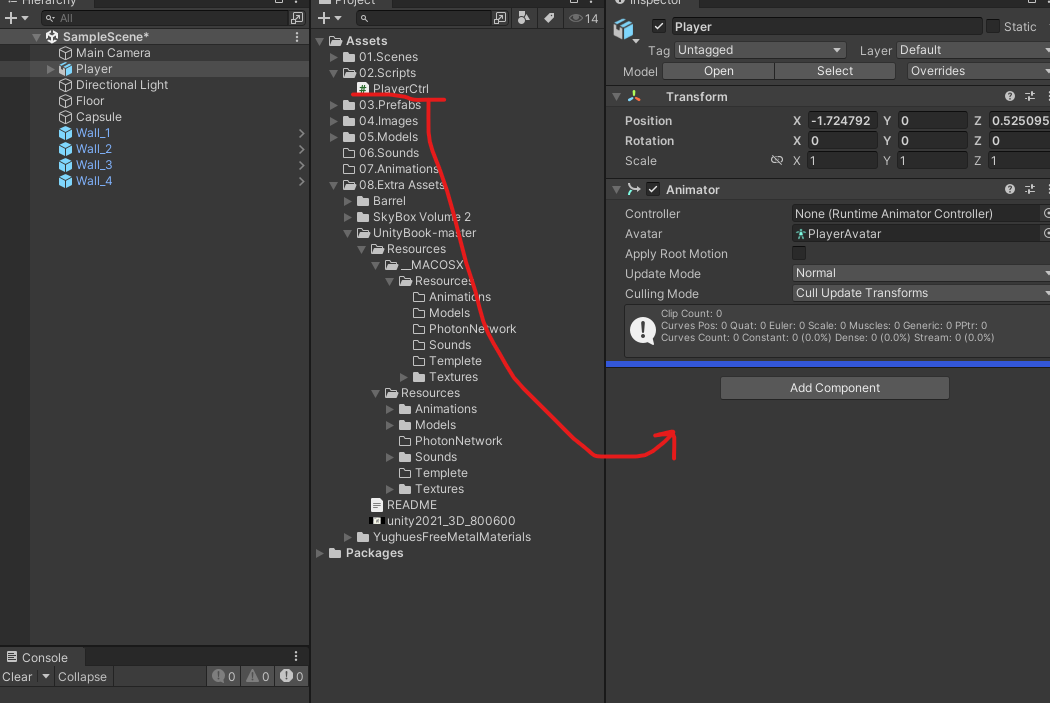Open the Culling Mode dropdown

point(921,293)
